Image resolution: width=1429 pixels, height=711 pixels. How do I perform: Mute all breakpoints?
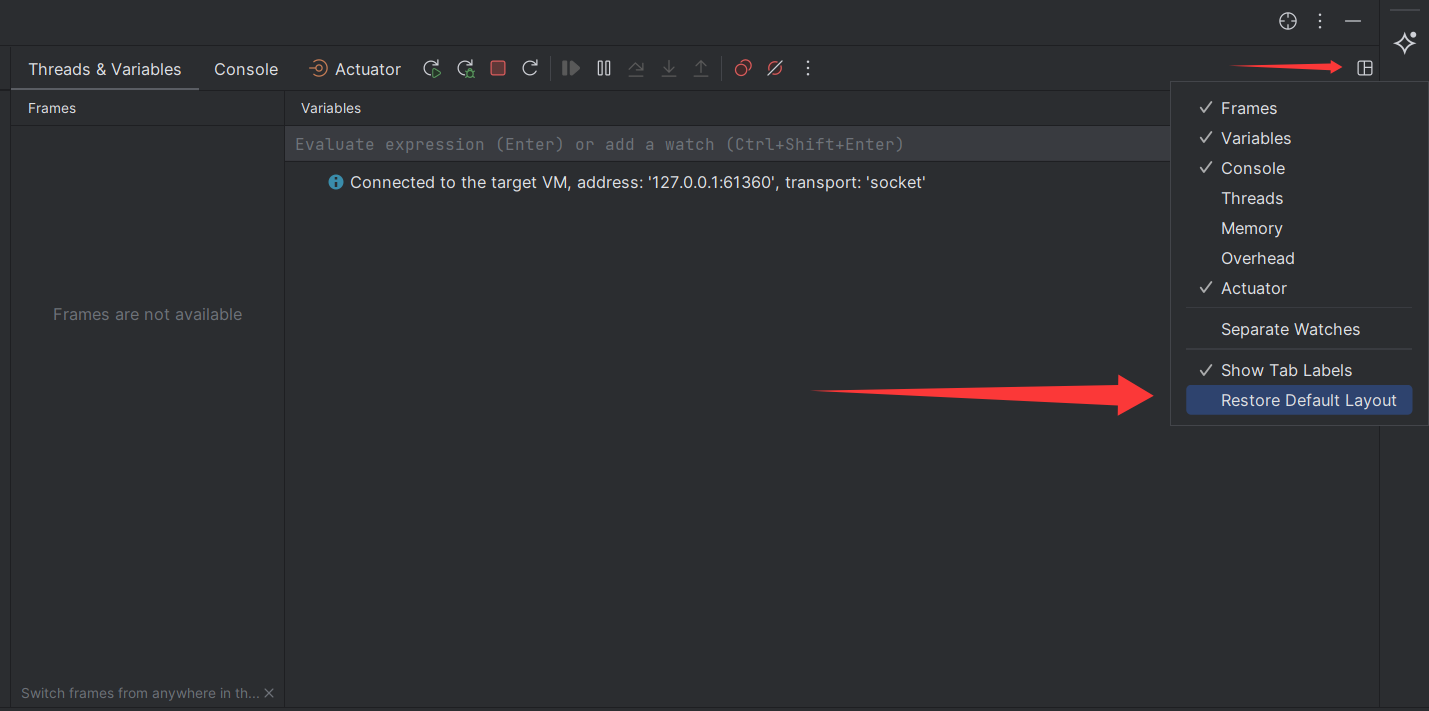pyautogui.click(x=775, y=68)
